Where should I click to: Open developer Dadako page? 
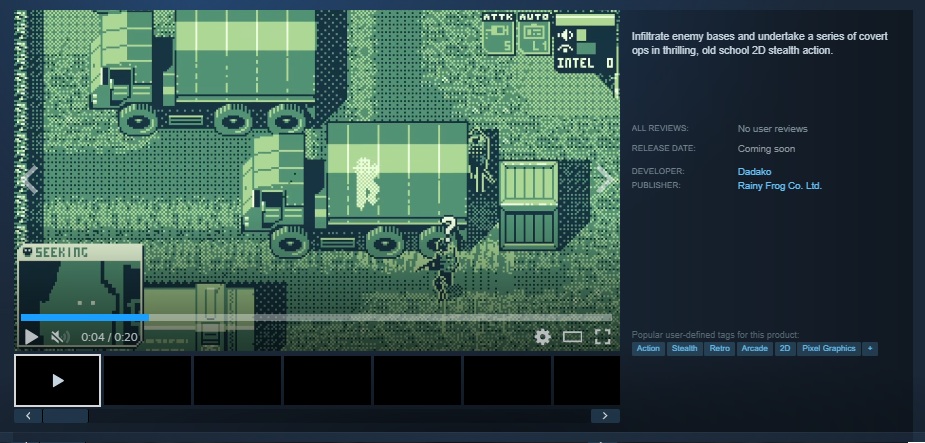coord(754,172)
